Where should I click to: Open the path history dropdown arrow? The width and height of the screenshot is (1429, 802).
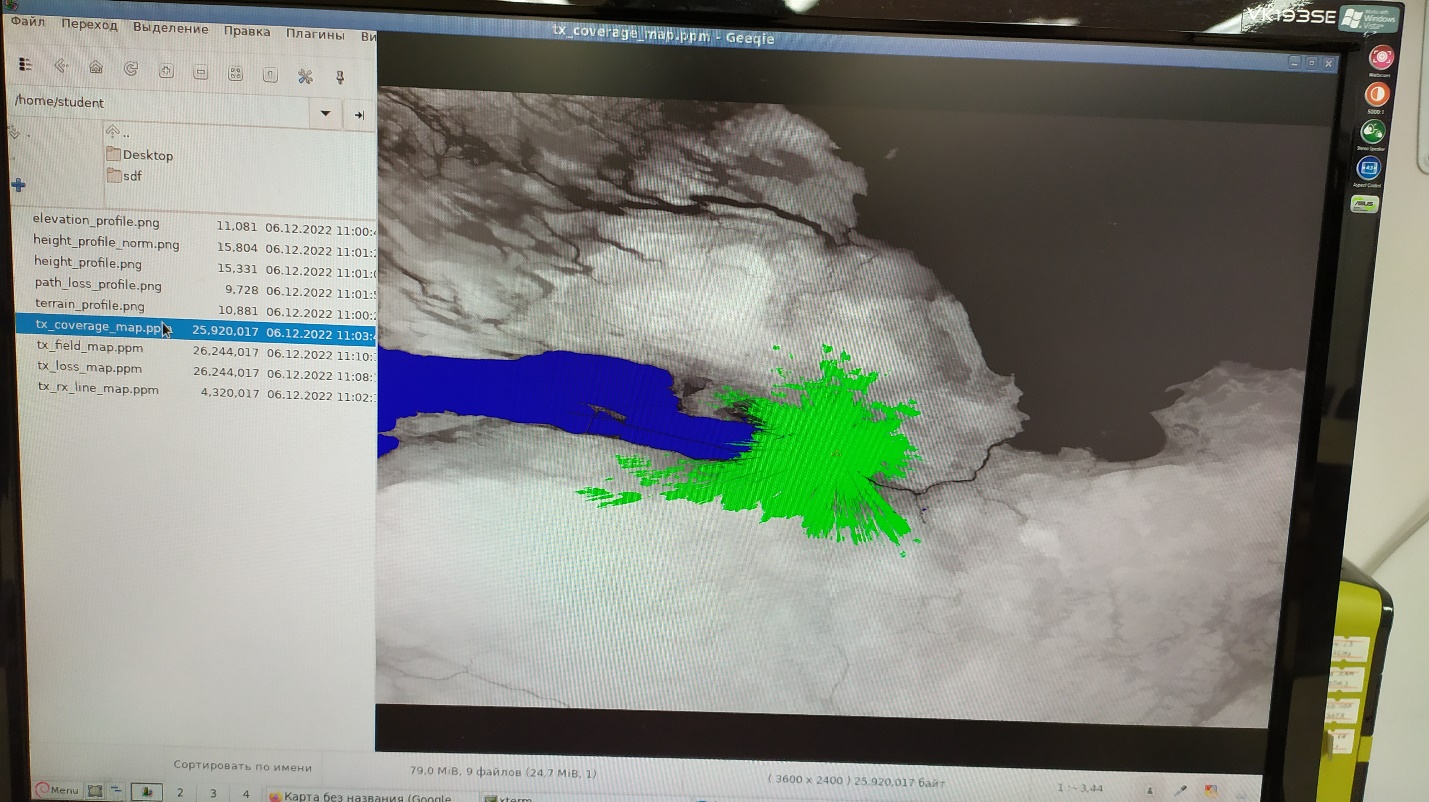pos(325,113)
